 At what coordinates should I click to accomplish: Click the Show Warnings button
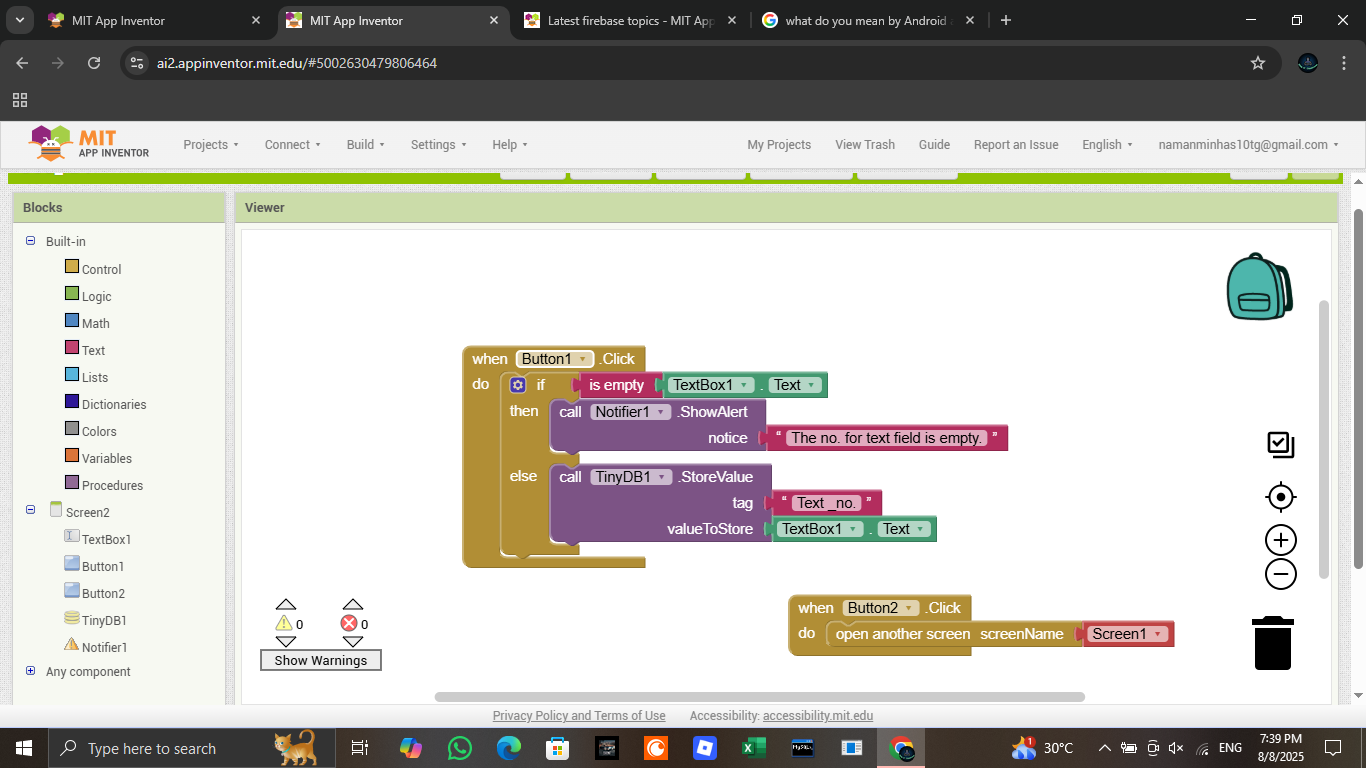click(320, 660)
